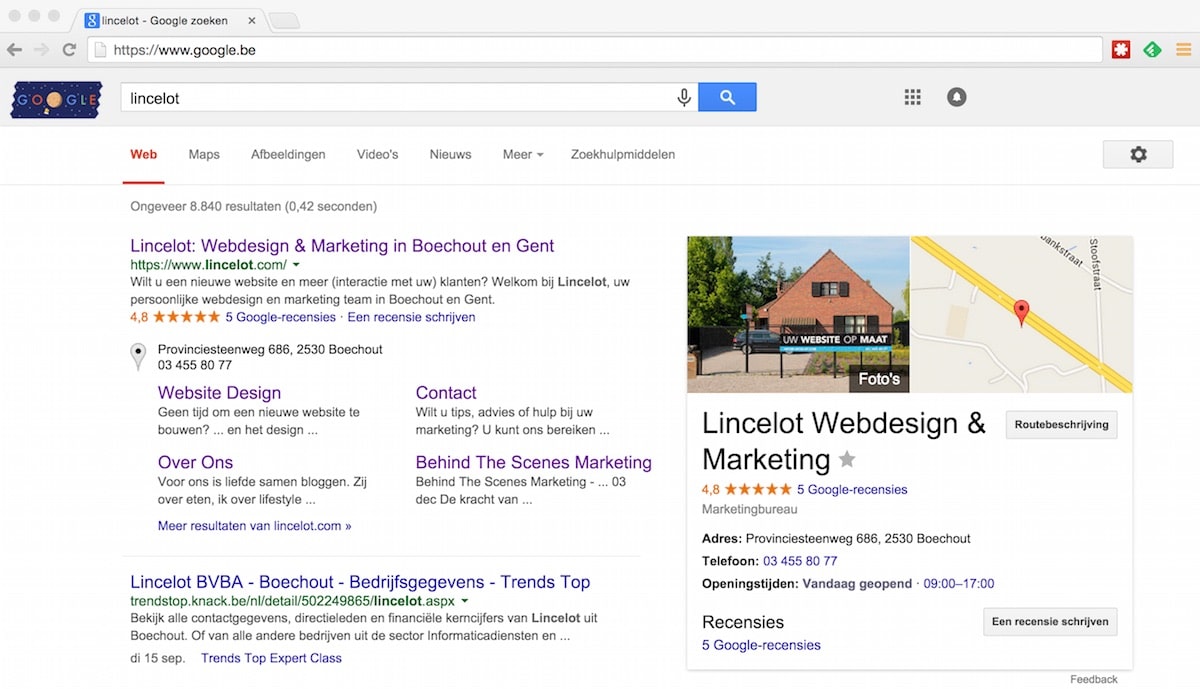Open the notifications bell icon
The width and height of the screenshot is (1200, 689).
pyautogui.click(x=957, y=97)
